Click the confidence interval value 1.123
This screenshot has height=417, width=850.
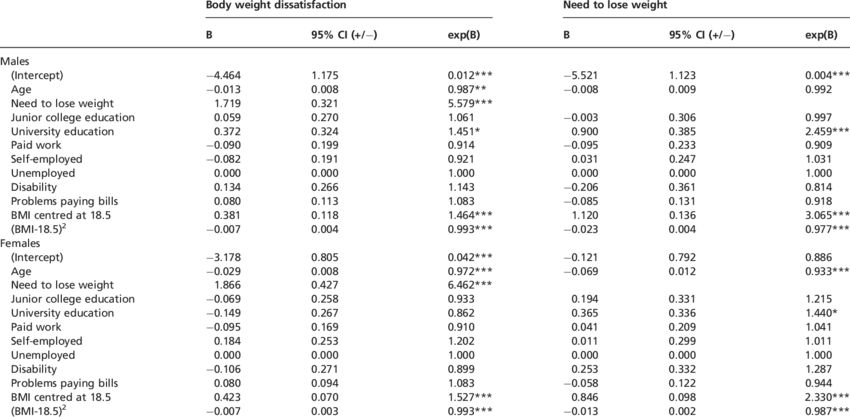(x=683, y=76)
